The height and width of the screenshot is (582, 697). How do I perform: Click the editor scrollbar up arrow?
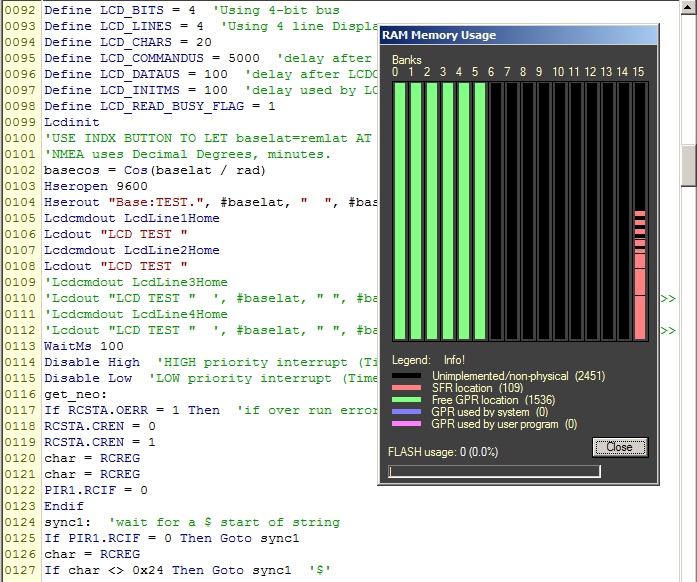[688, 8]
